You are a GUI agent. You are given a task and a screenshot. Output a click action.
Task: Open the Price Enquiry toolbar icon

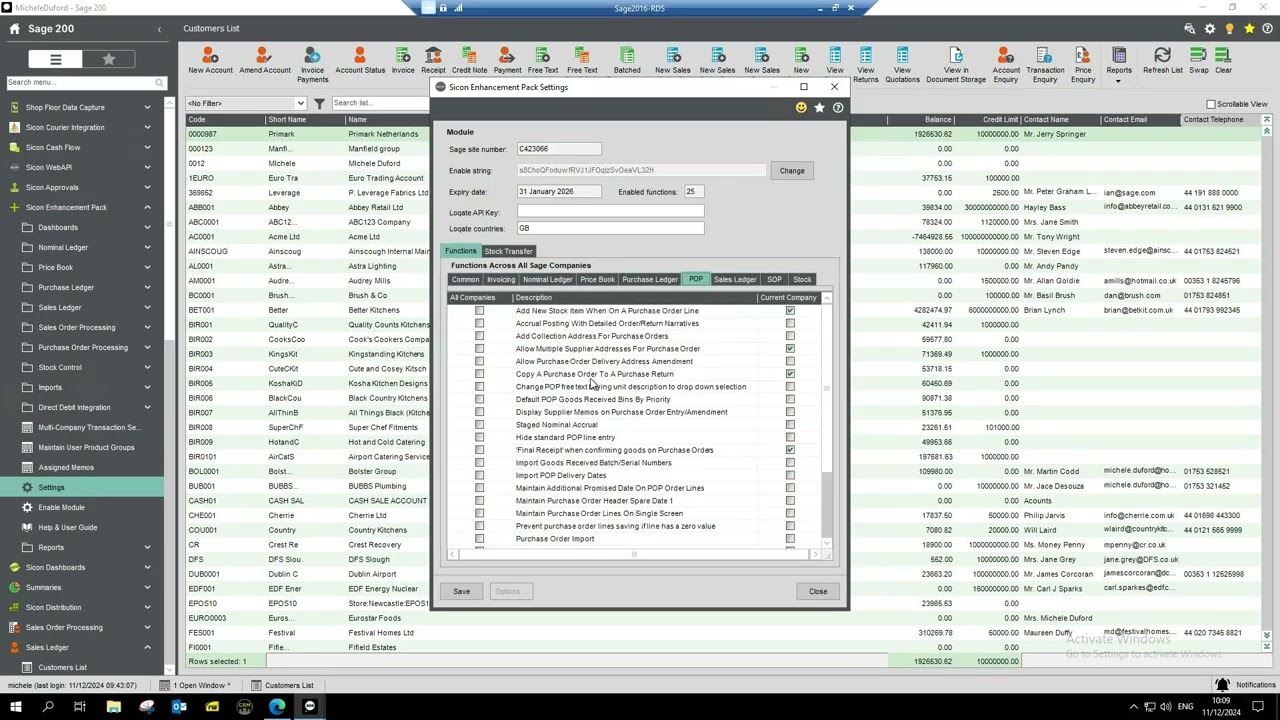(1083, 65)
